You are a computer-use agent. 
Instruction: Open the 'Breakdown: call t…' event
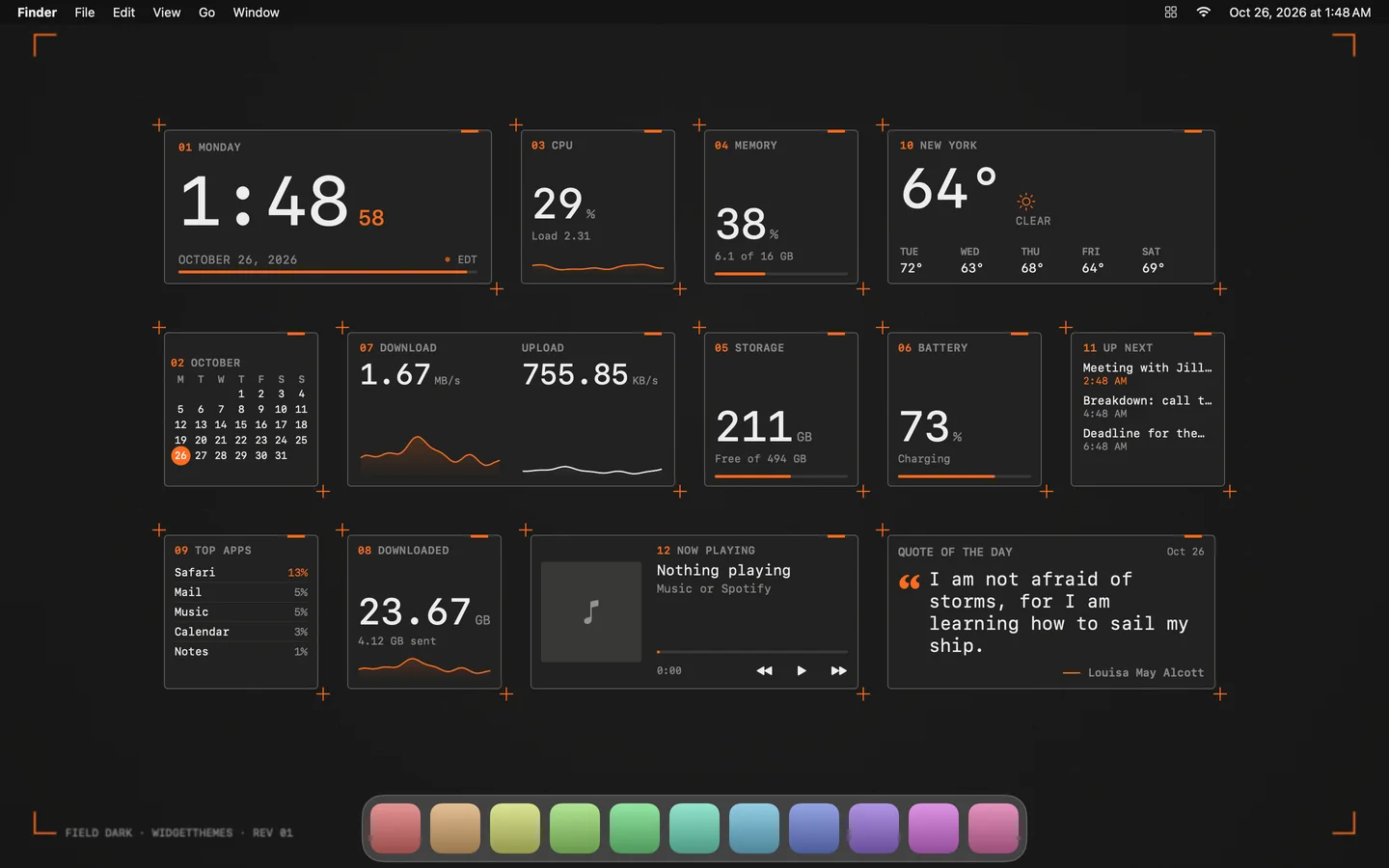click(1147, 406)
